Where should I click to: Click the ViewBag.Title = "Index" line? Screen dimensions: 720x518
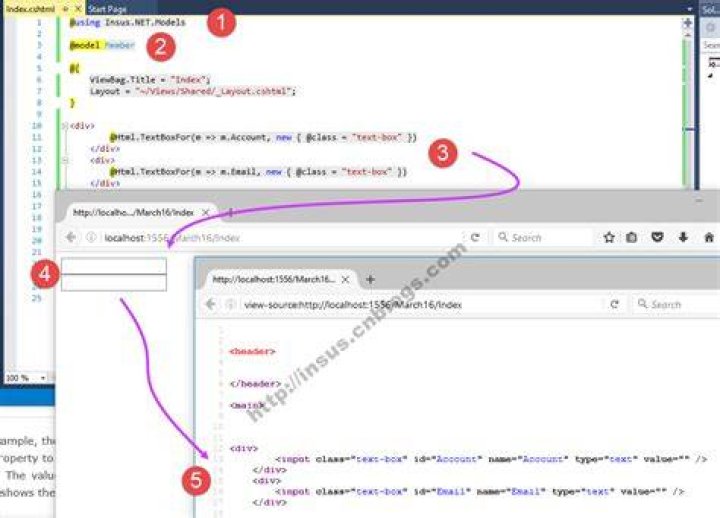pyautogui.click(x=150, y=79)
